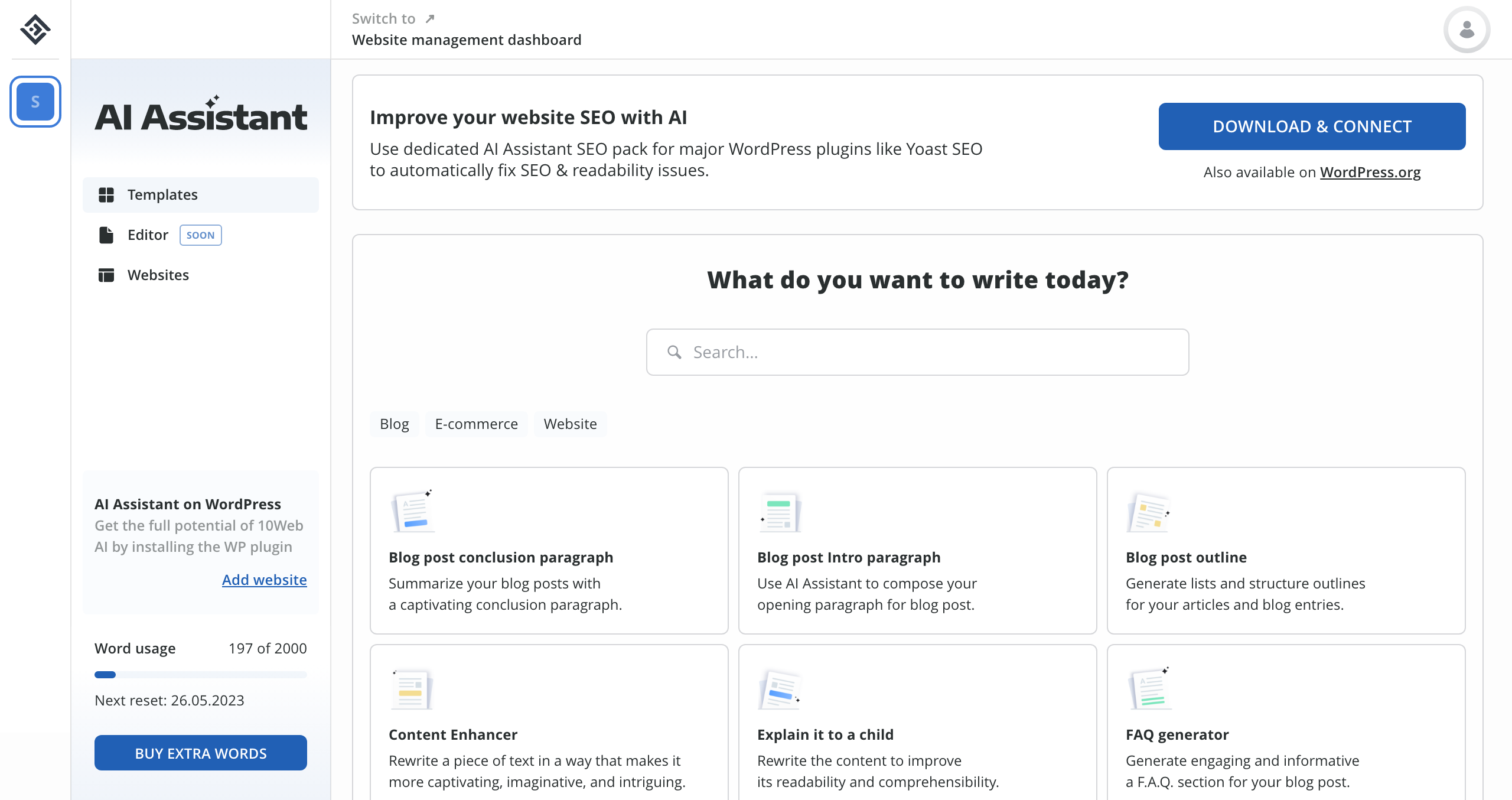
Task: Open the user profile avatar
Action: pos(1467,29)
